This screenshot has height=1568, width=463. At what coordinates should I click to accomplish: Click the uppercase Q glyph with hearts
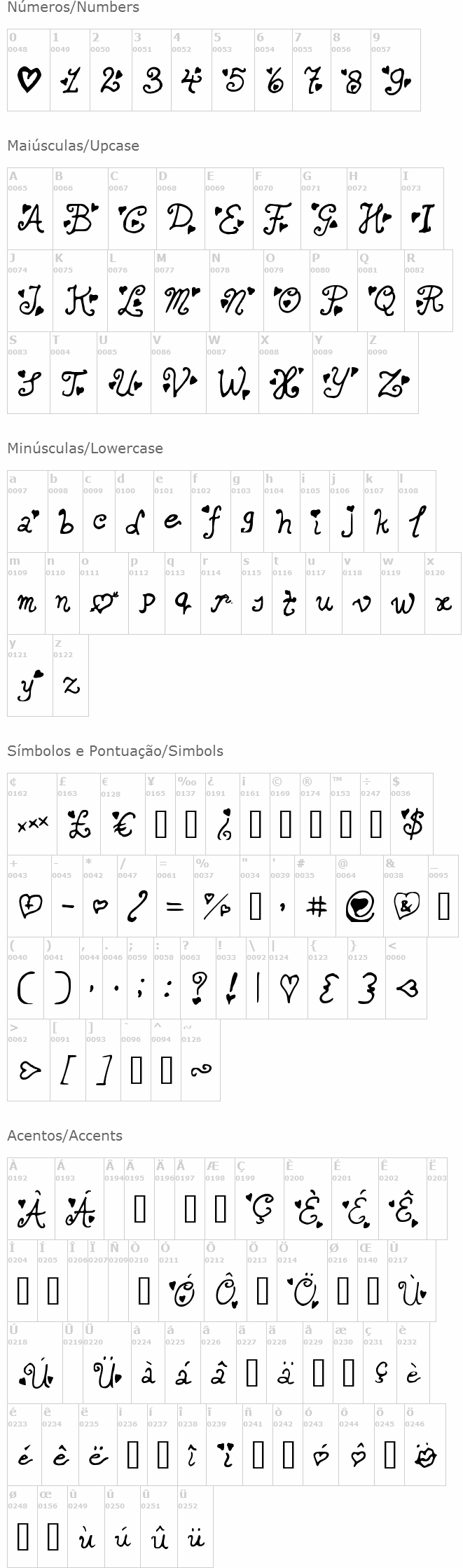pos(382,301)
